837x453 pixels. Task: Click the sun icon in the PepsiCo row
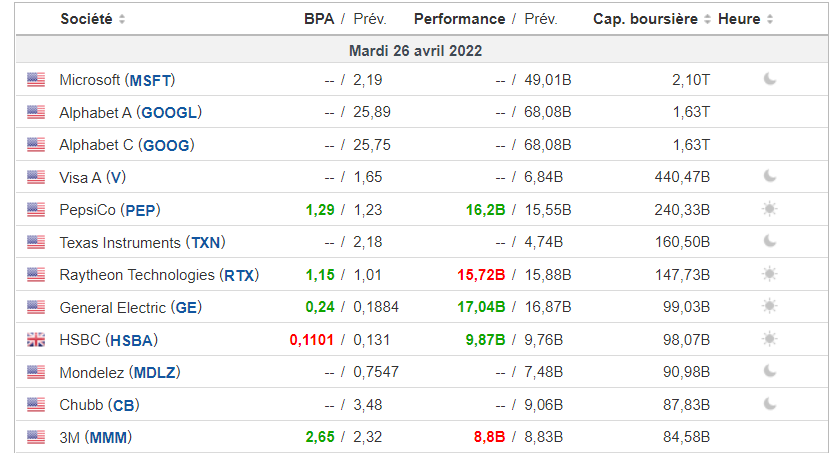pos(770,209)
